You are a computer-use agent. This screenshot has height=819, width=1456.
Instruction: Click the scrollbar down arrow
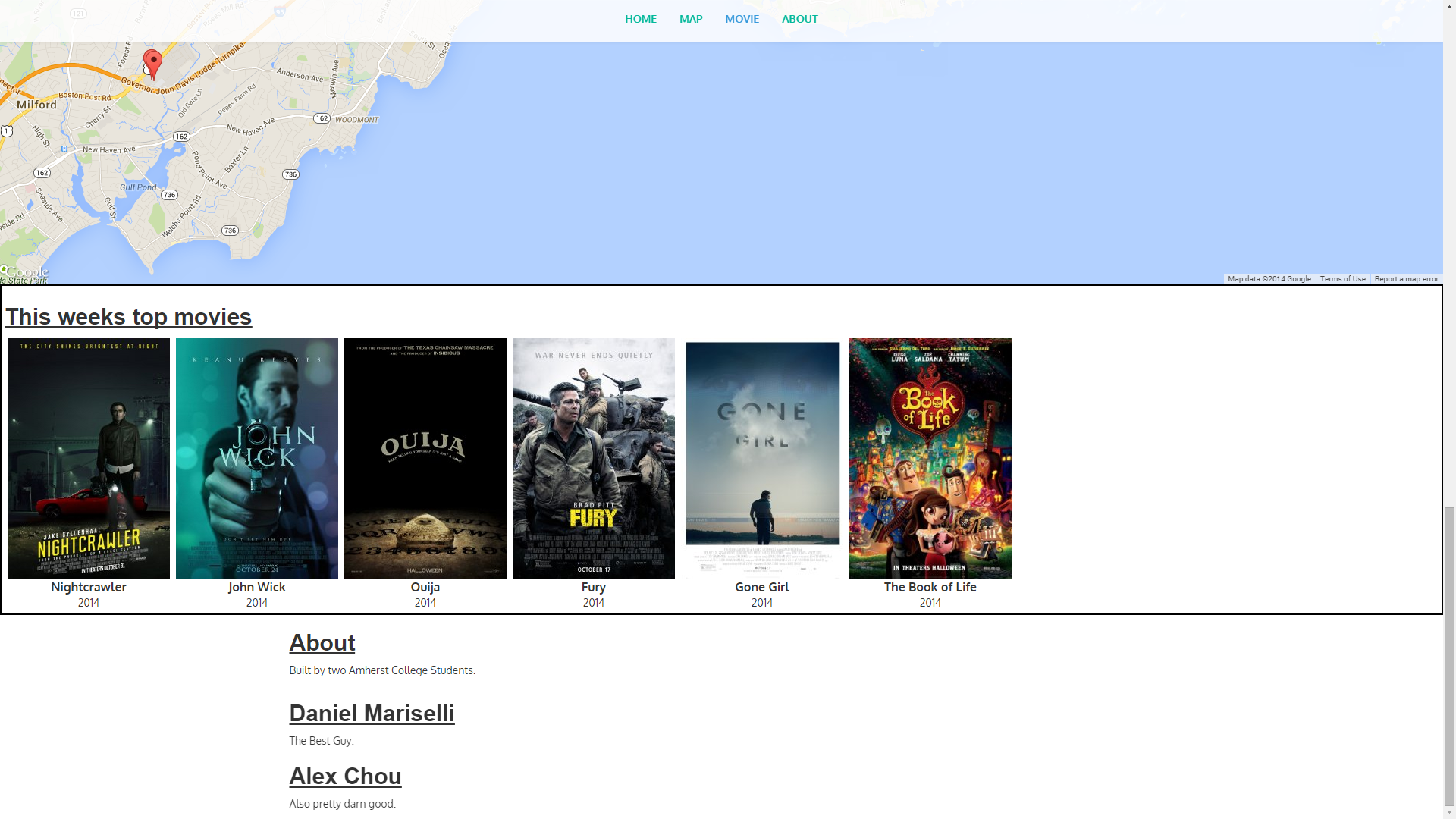[1449, 813]
